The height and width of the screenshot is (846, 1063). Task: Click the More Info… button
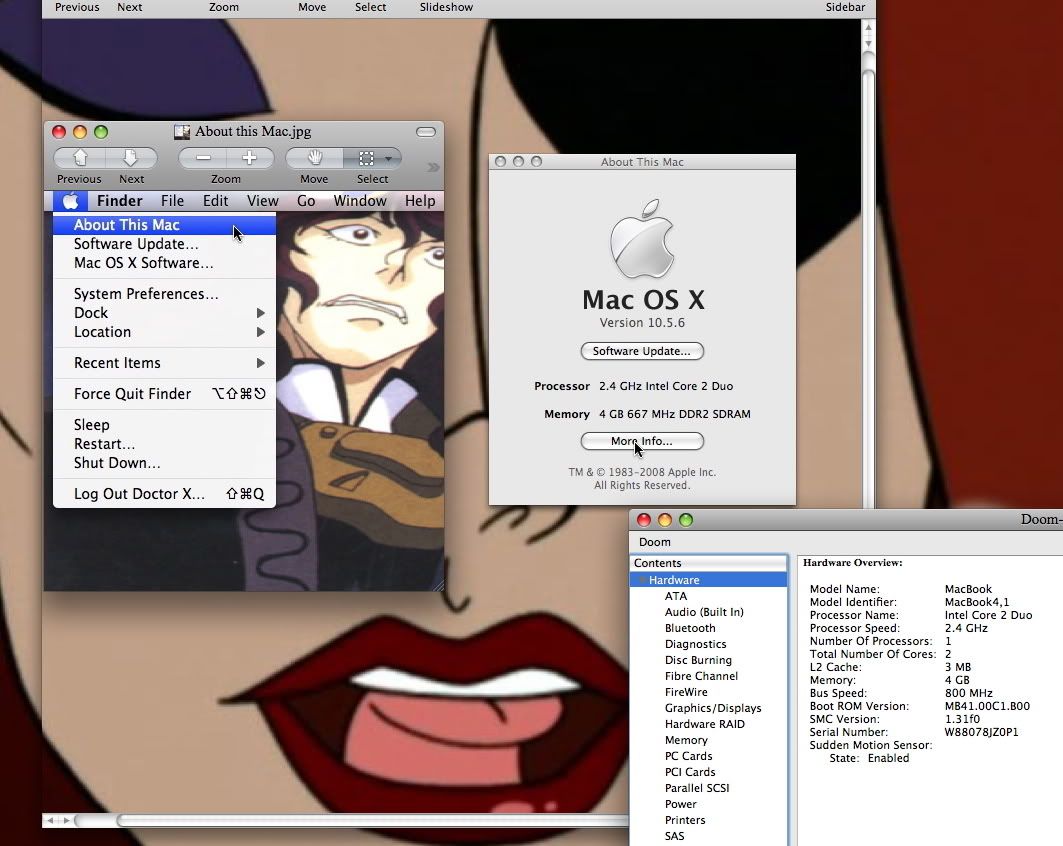[x=642, y=441]
